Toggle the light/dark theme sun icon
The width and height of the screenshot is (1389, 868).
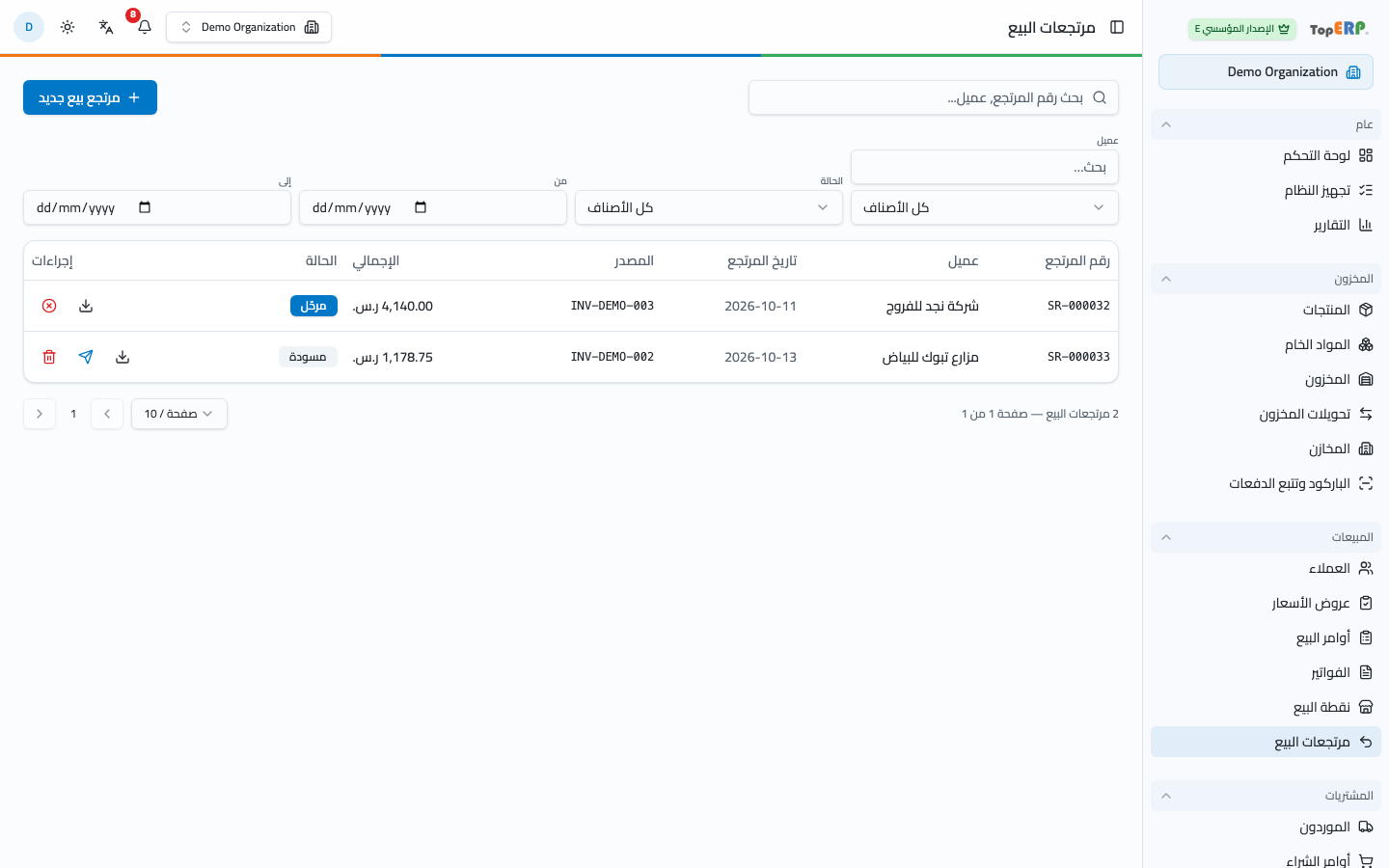click(68, 27)
